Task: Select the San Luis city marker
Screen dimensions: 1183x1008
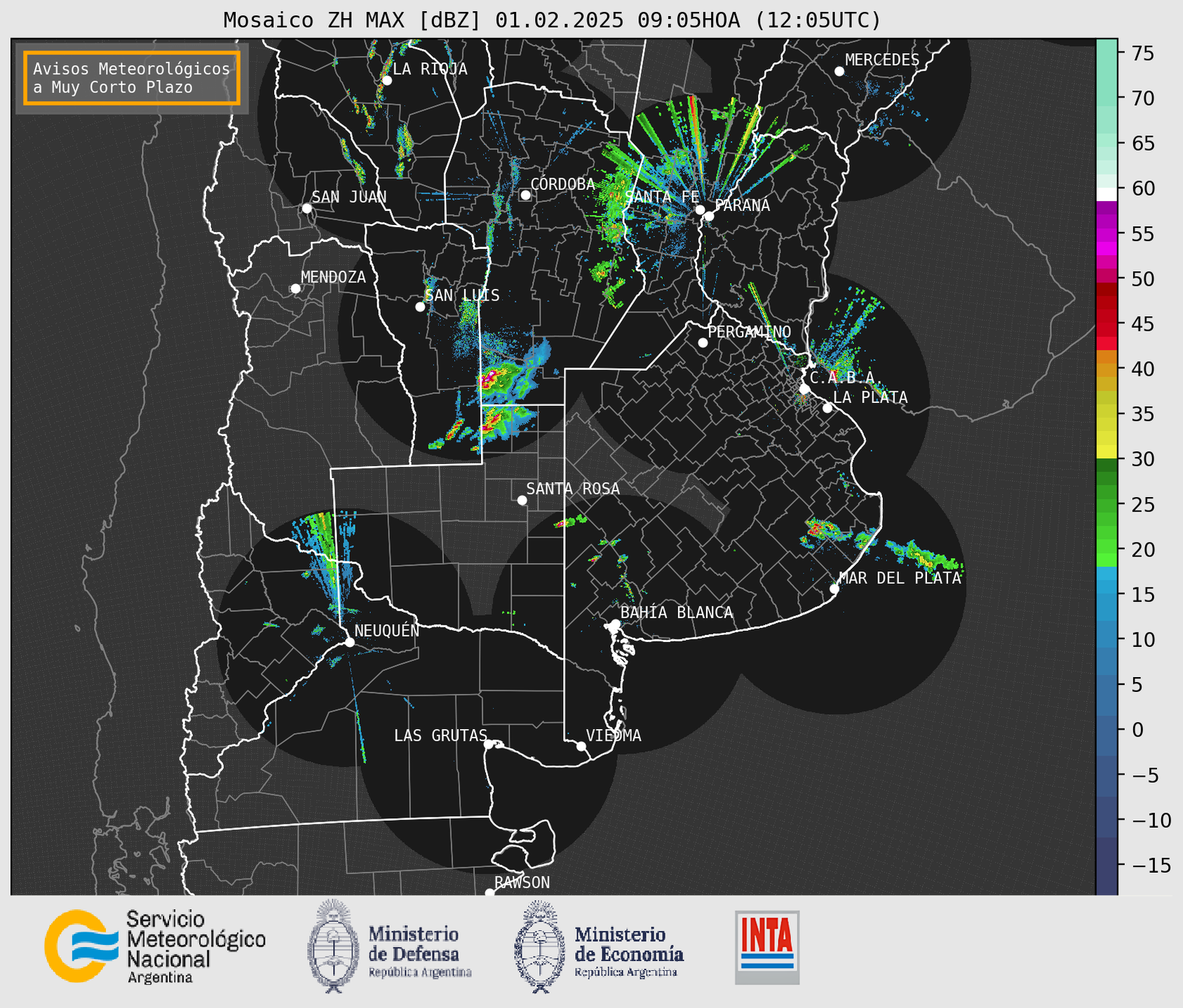Action: pyautogui.click(x=420, y=306)
